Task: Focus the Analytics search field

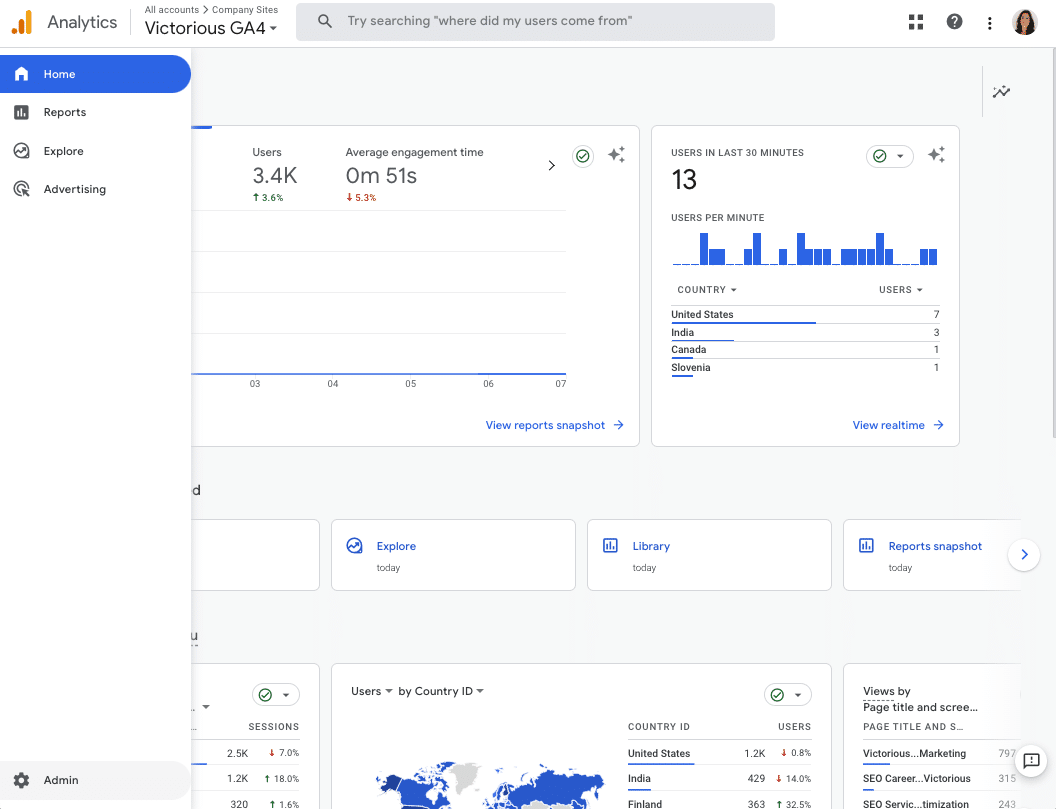Action: coord(535,22)
